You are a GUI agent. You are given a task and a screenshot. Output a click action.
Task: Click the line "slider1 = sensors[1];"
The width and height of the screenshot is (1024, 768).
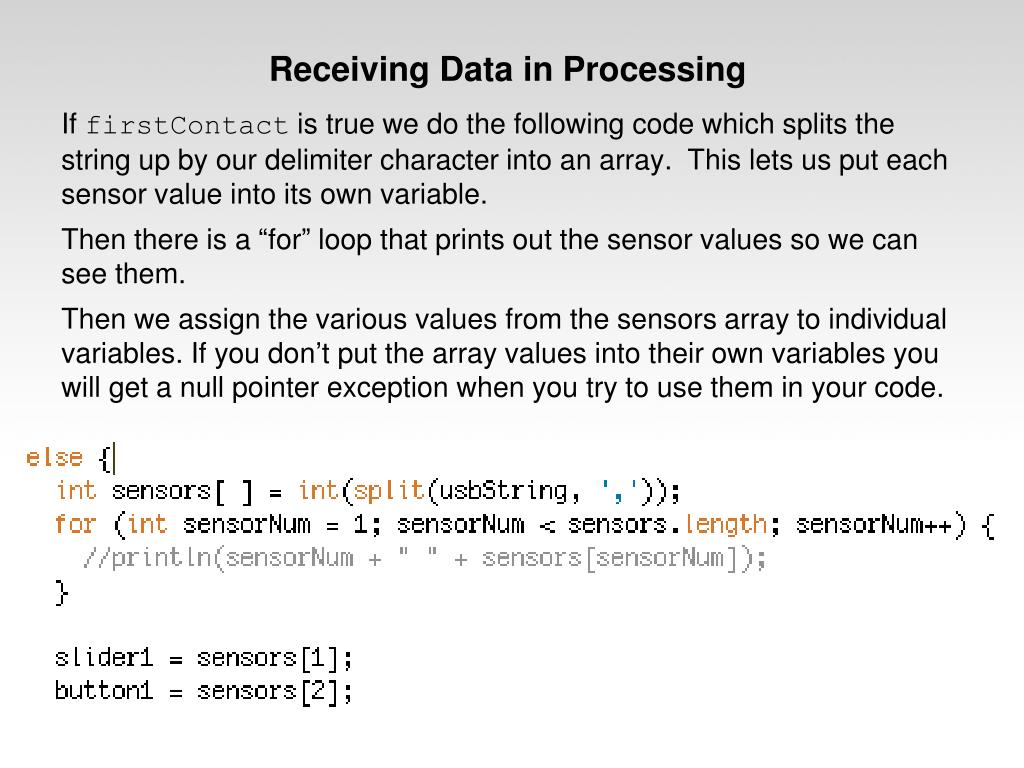pyautogui.click(x=204, y=658)
